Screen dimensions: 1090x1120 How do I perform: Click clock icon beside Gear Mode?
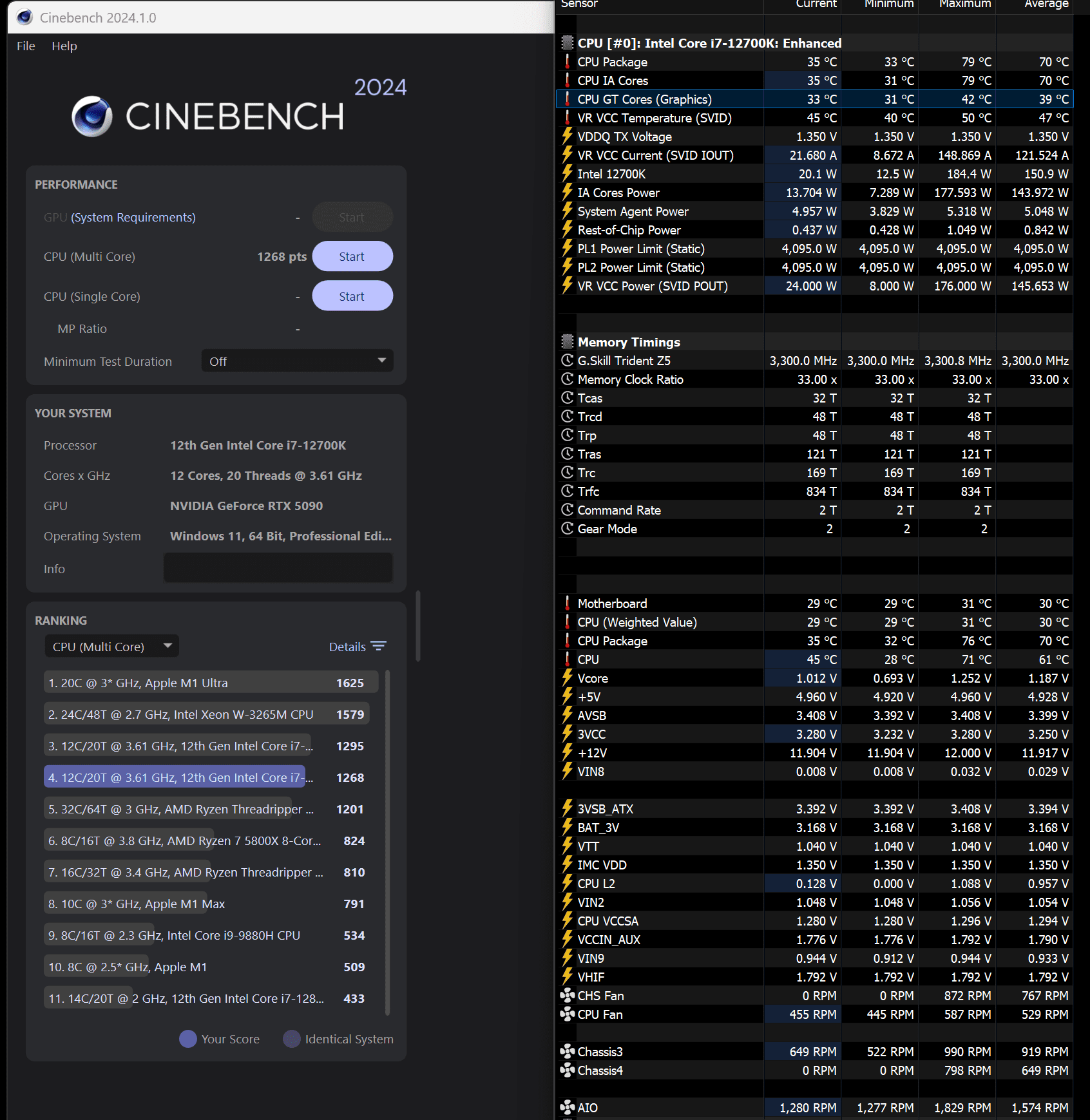point(567,529)
